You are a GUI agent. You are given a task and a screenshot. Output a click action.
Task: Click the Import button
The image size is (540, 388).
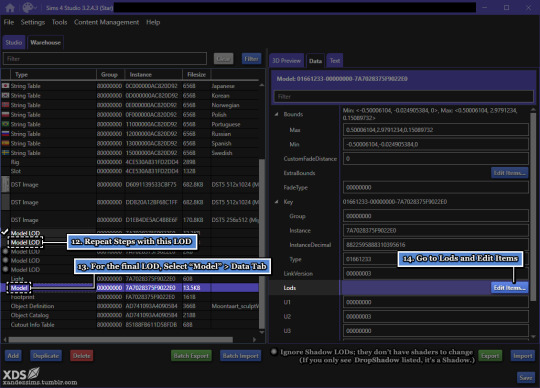(x=523, y=356)
